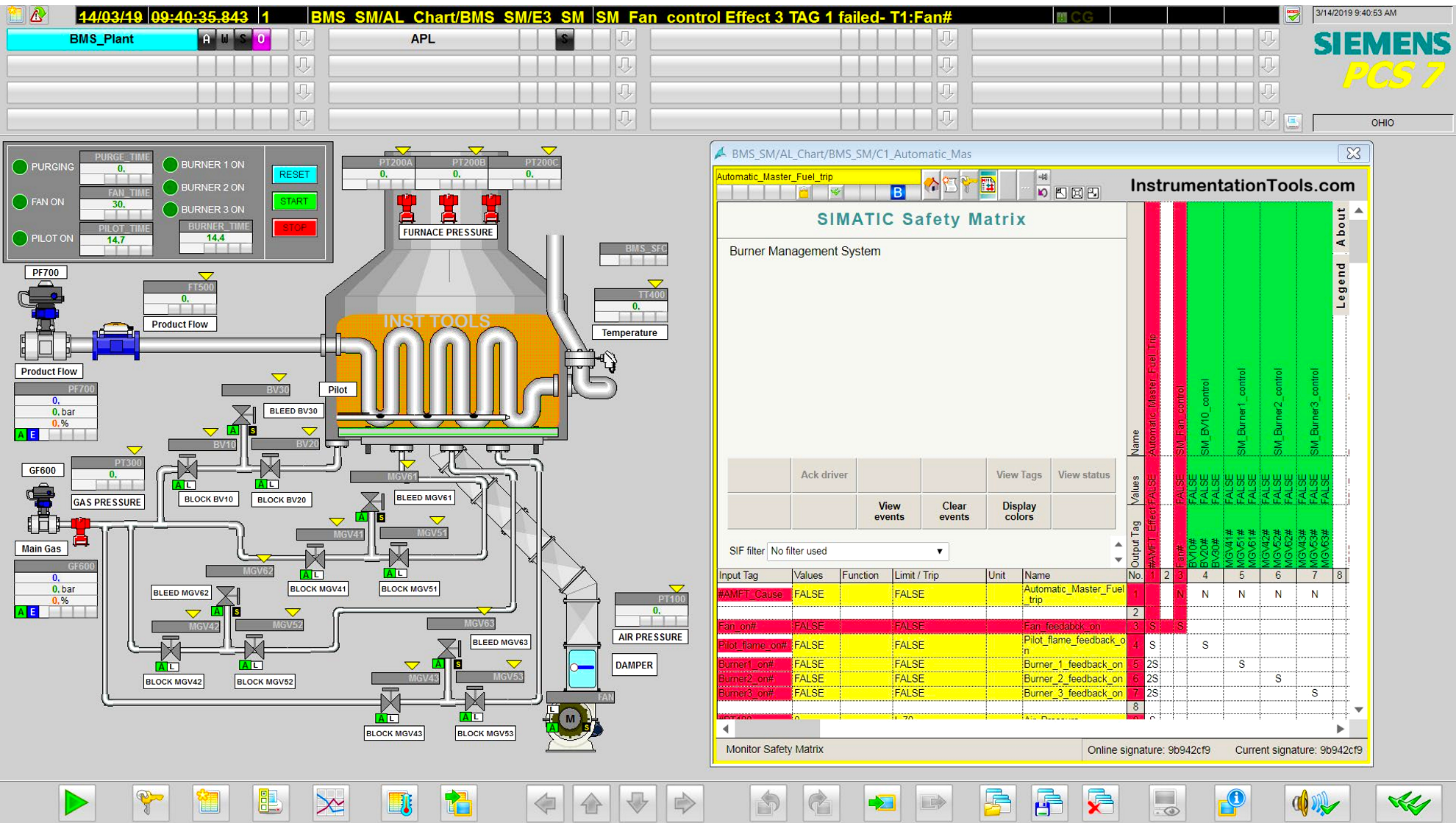Click the green checkmark icon in matrix toolbar
Screen dimensions: 1456x823
click(835, 191)
